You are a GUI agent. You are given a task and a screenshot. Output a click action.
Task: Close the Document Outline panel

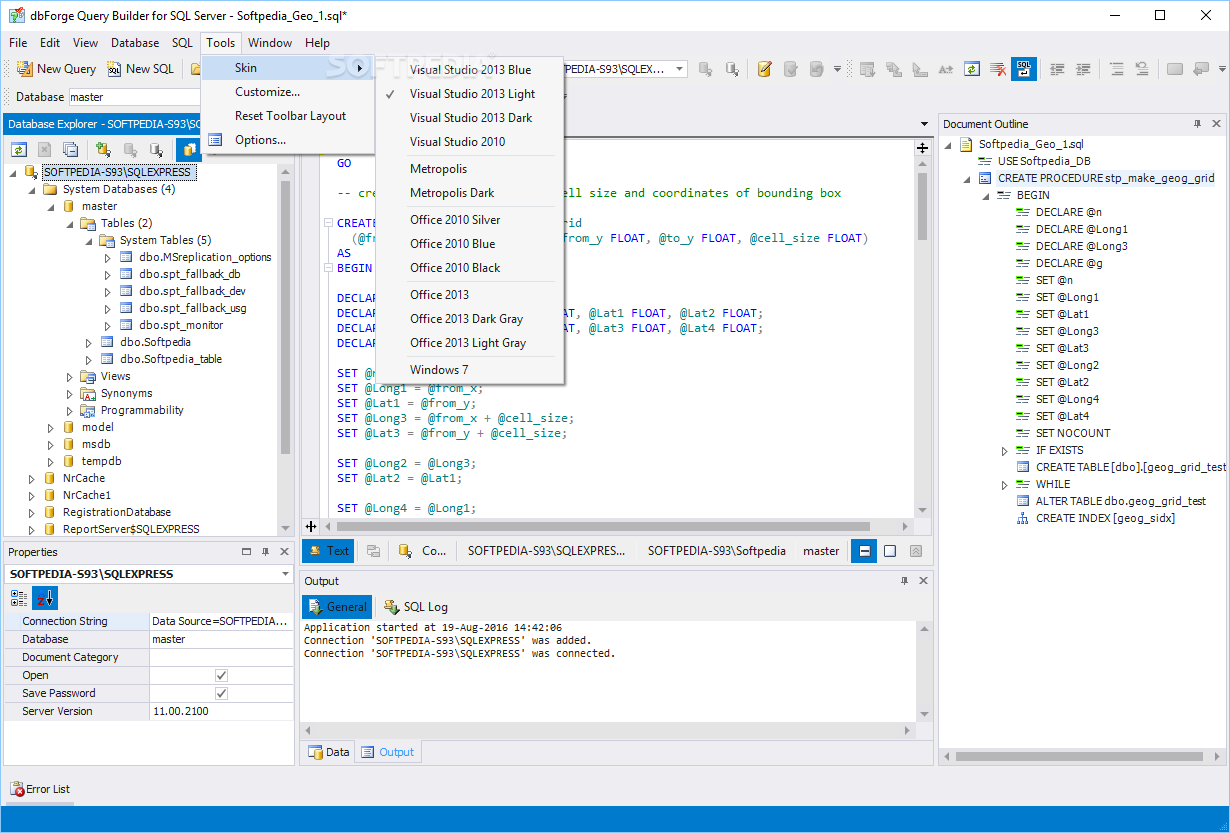1216,124
